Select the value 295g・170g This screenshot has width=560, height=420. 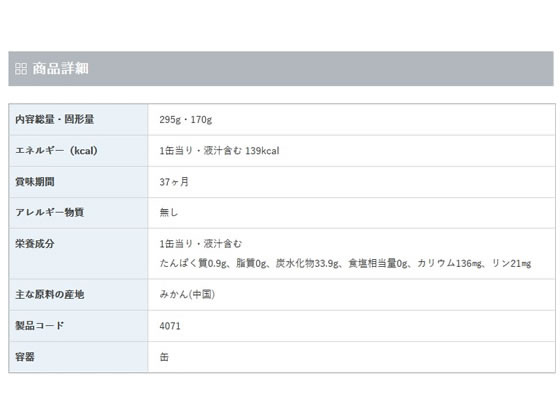coord(186,120)
